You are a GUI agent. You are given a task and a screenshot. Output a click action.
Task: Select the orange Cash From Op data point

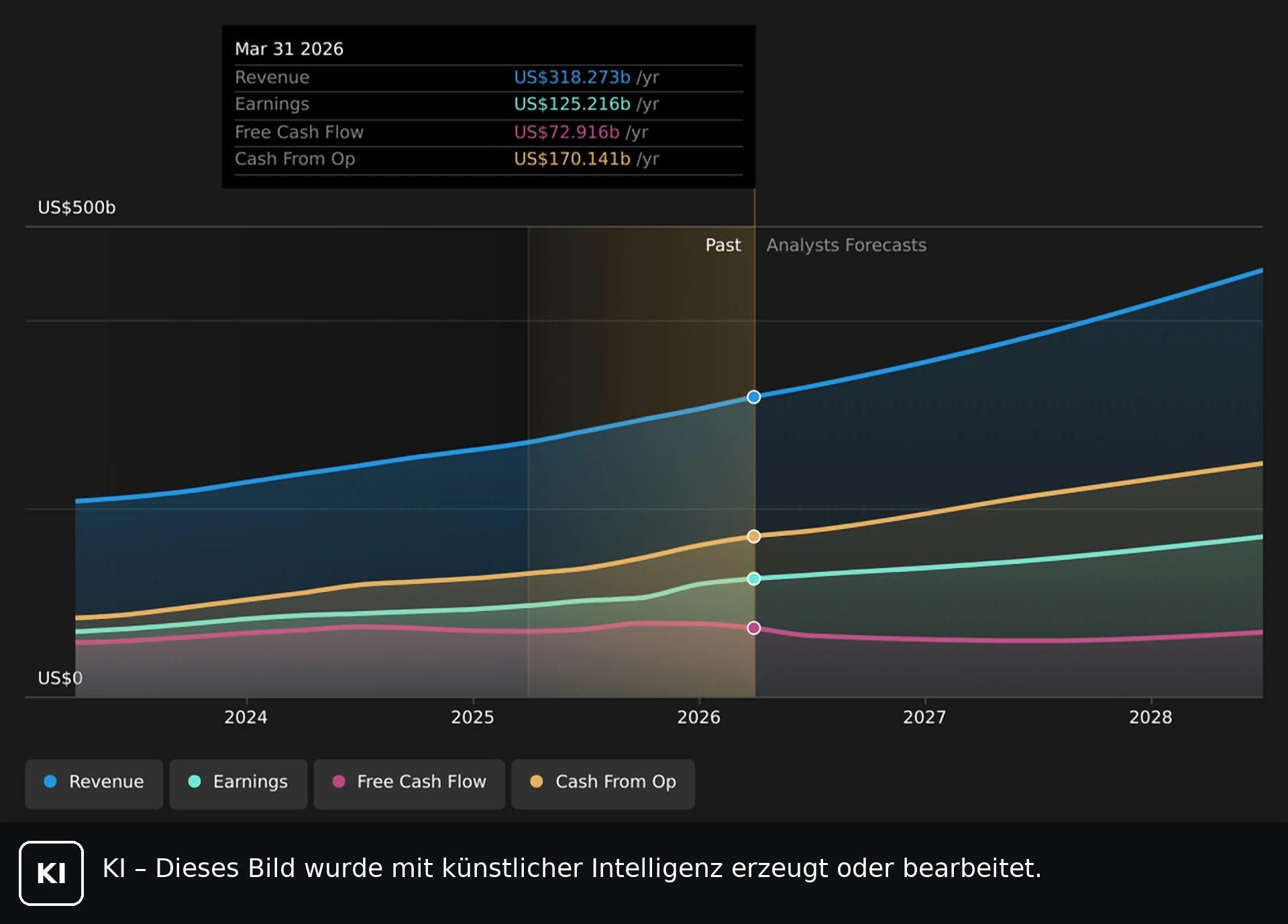[754, 536]
